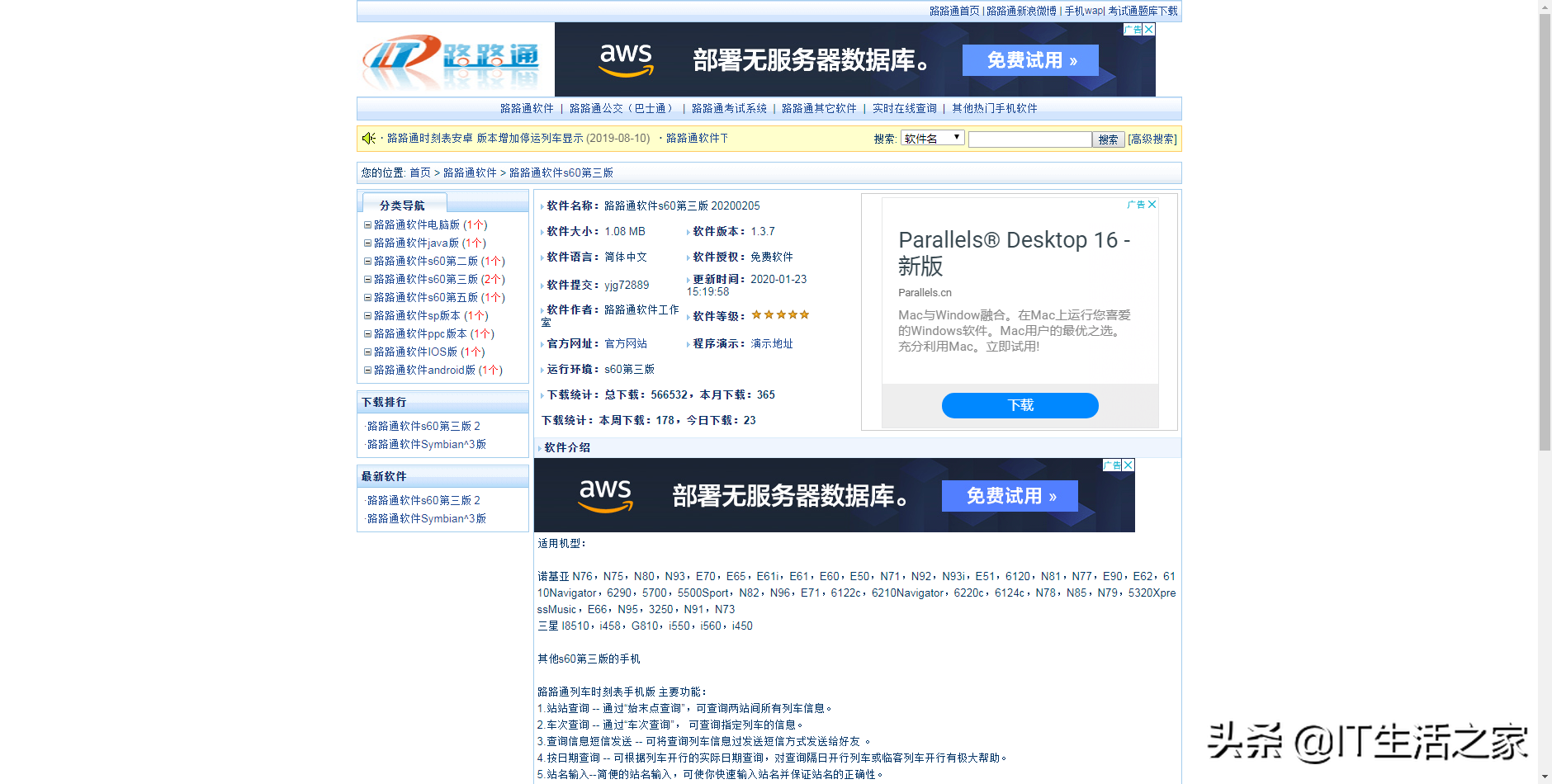Toggle the 路路通软件s60第三版 tree icon
This screenshot has height=784, width=1552.
pos(367,279)
